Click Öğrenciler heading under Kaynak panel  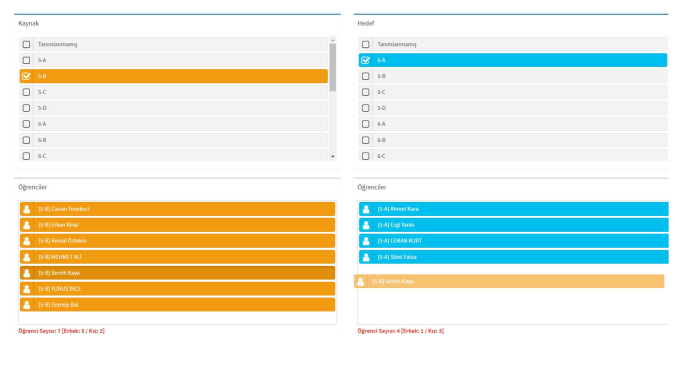(x=33, y=188)
